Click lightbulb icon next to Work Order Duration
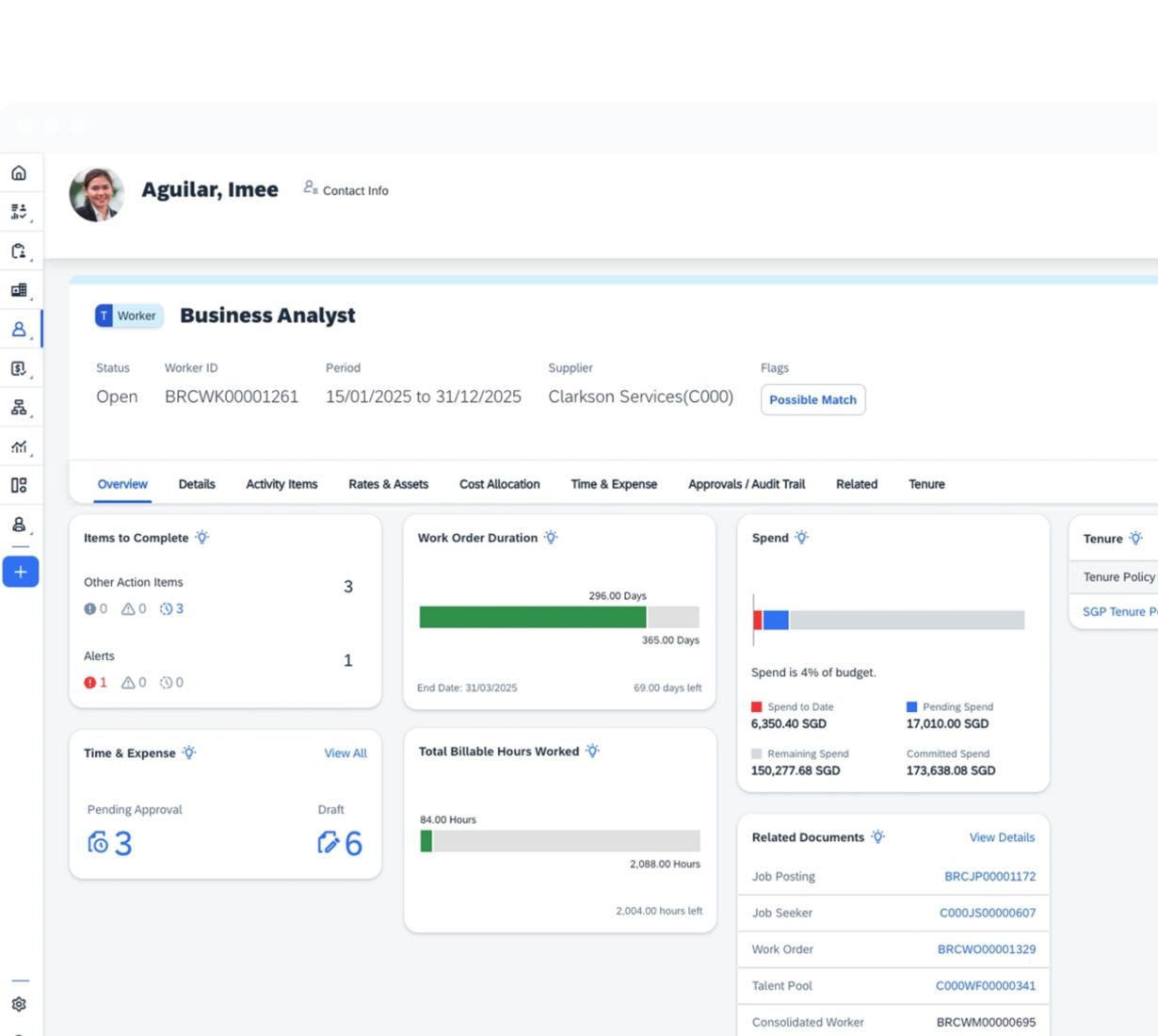The image size is (1158, 1036). tap(551, 538)
